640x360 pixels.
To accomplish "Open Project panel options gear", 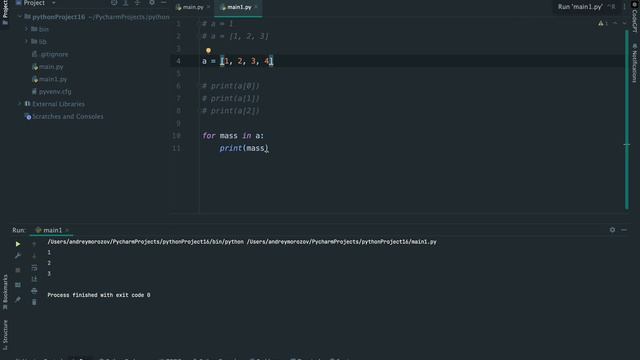I will click(152, 3).
